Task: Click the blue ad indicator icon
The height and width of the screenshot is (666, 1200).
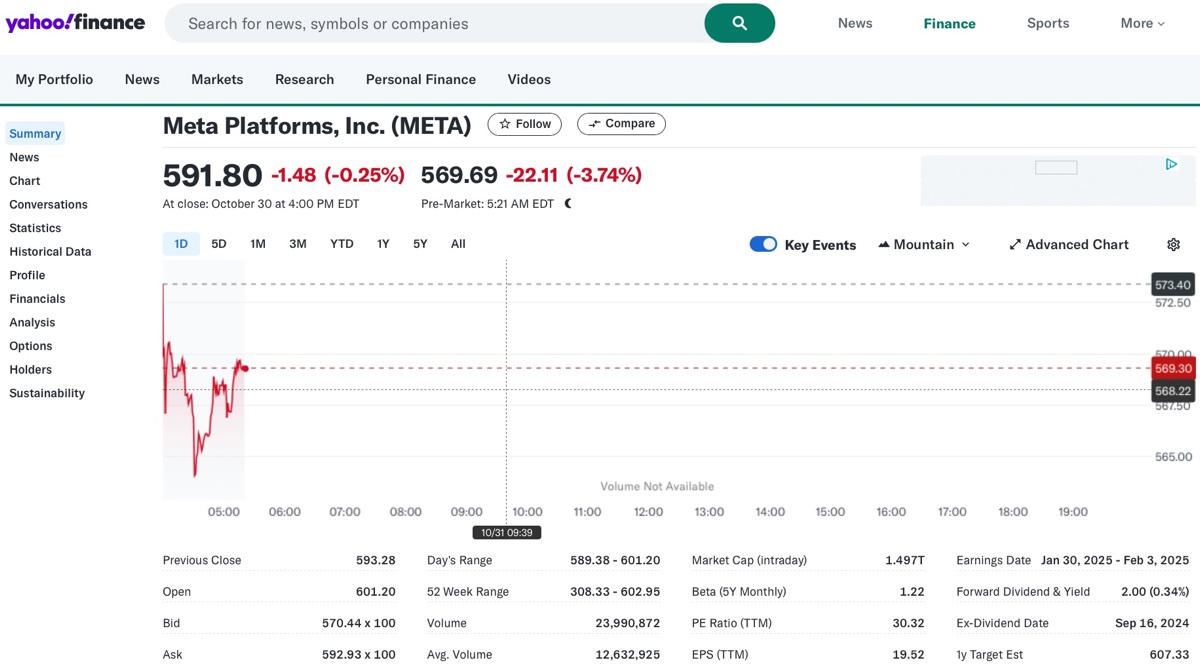Action: point(1171,163)
